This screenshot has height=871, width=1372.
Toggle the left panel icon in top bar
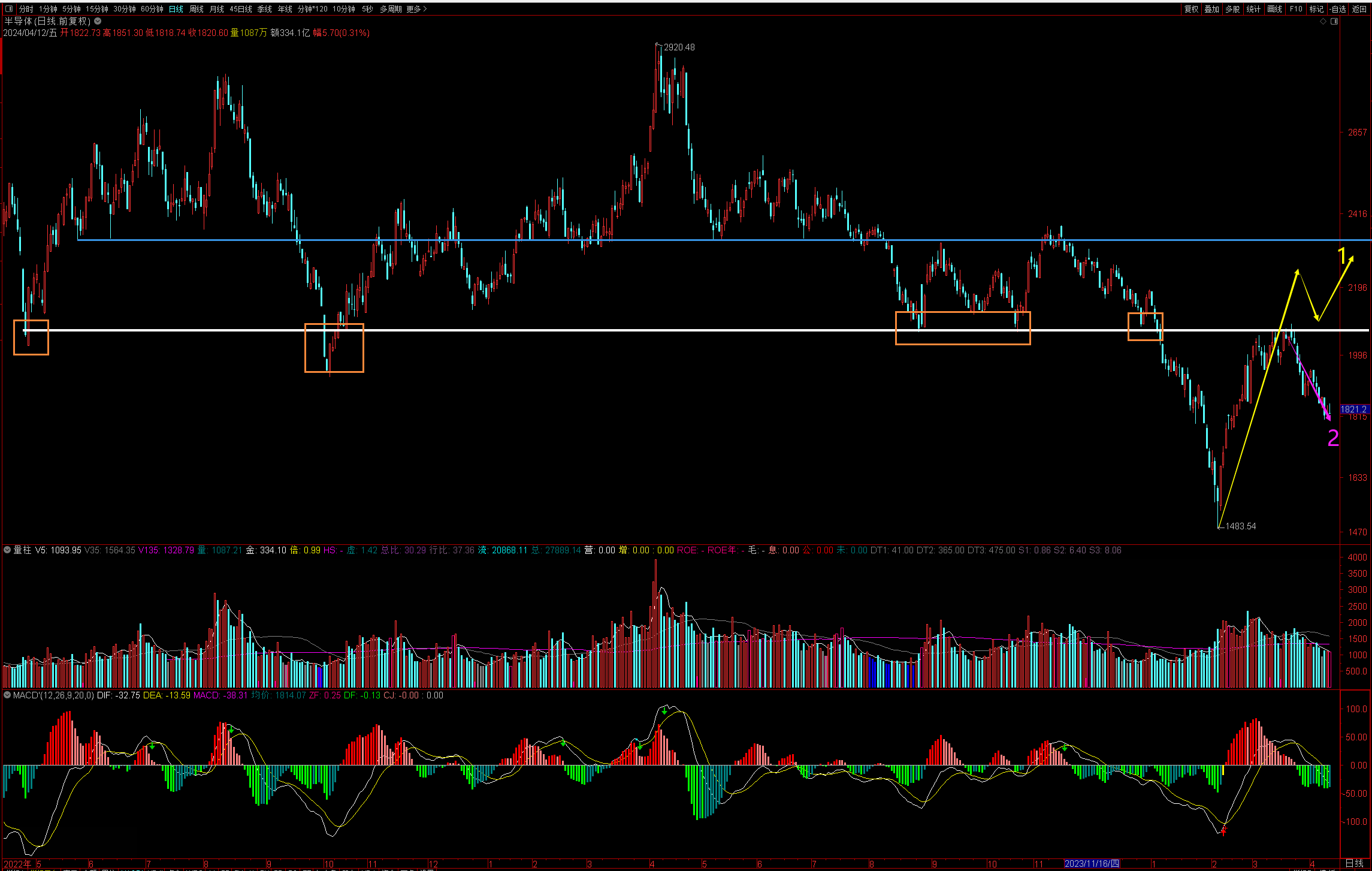(8, 9)
